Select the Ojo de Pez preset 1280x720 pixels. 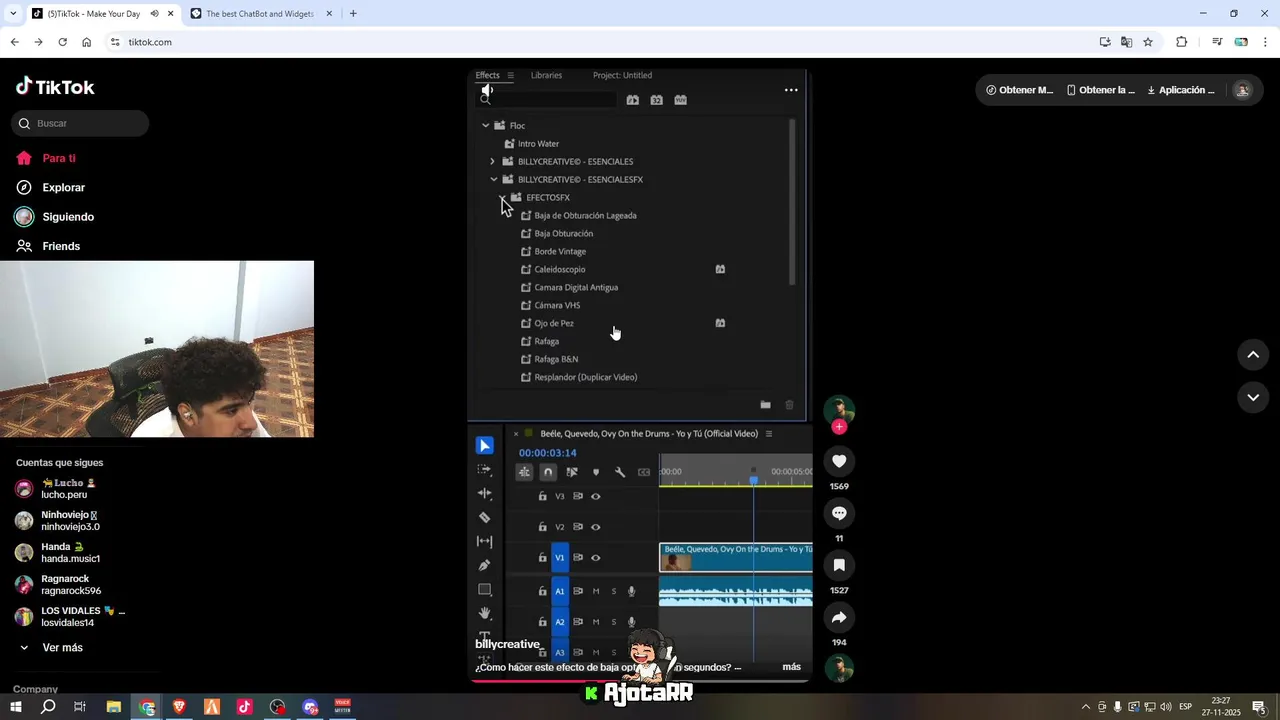(554, 323)
